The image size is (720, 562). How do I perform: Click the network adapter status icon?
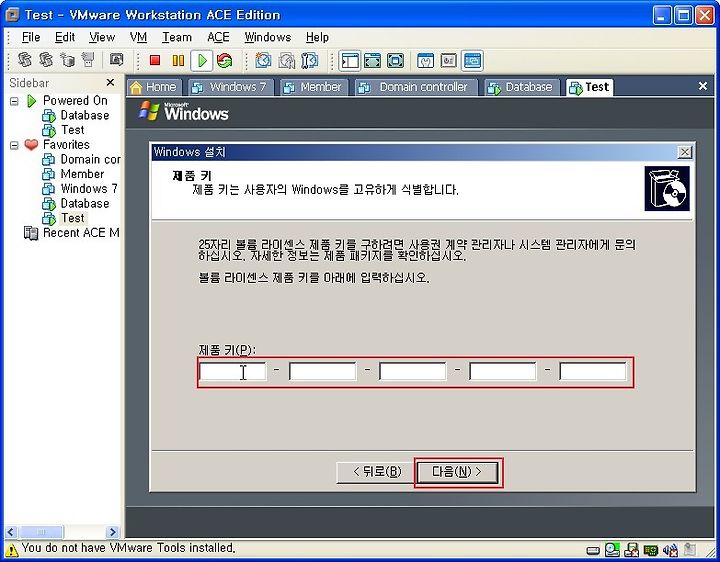point(651,550)
